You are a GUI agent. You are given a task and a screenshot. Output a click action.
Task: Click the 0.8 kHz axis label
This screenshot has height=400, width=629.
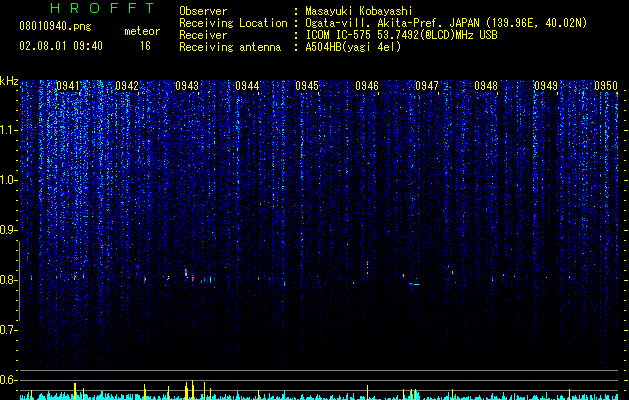[8, 280]
